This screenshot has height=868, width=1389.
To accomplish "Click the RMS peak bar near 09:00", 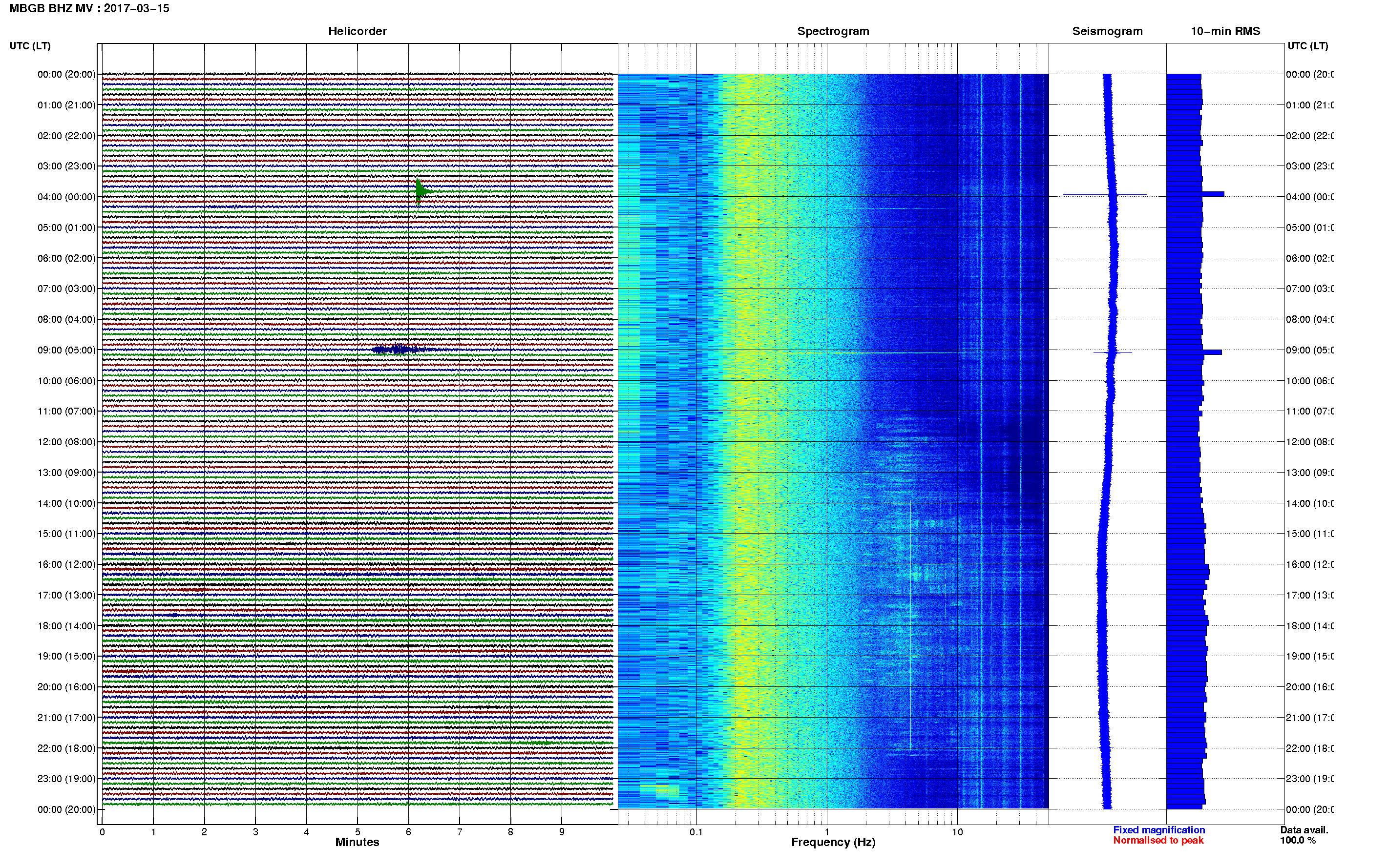I will 1194,352.
